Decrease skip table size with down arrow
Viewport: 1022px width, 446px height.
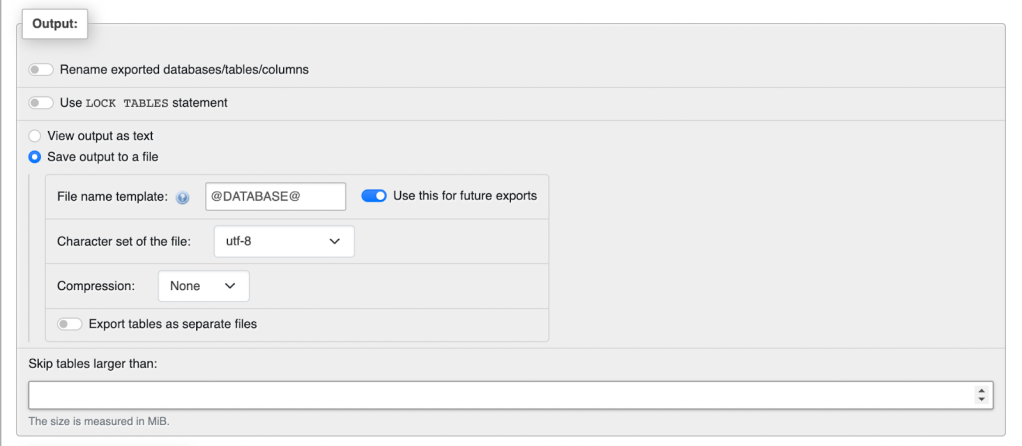(x=982, y=400)
